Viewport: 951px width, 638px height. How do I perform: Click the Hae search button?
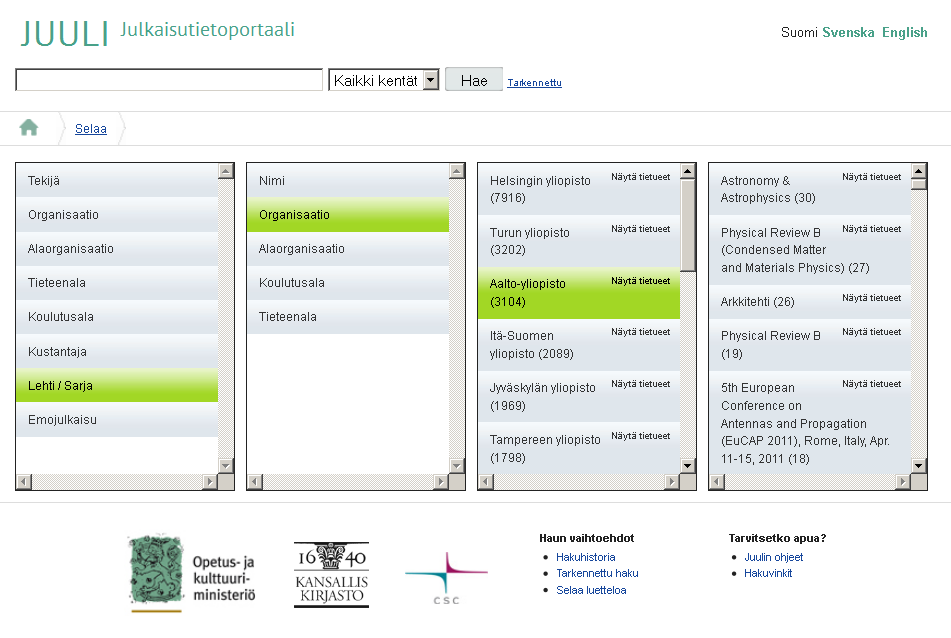pos(474,80)
